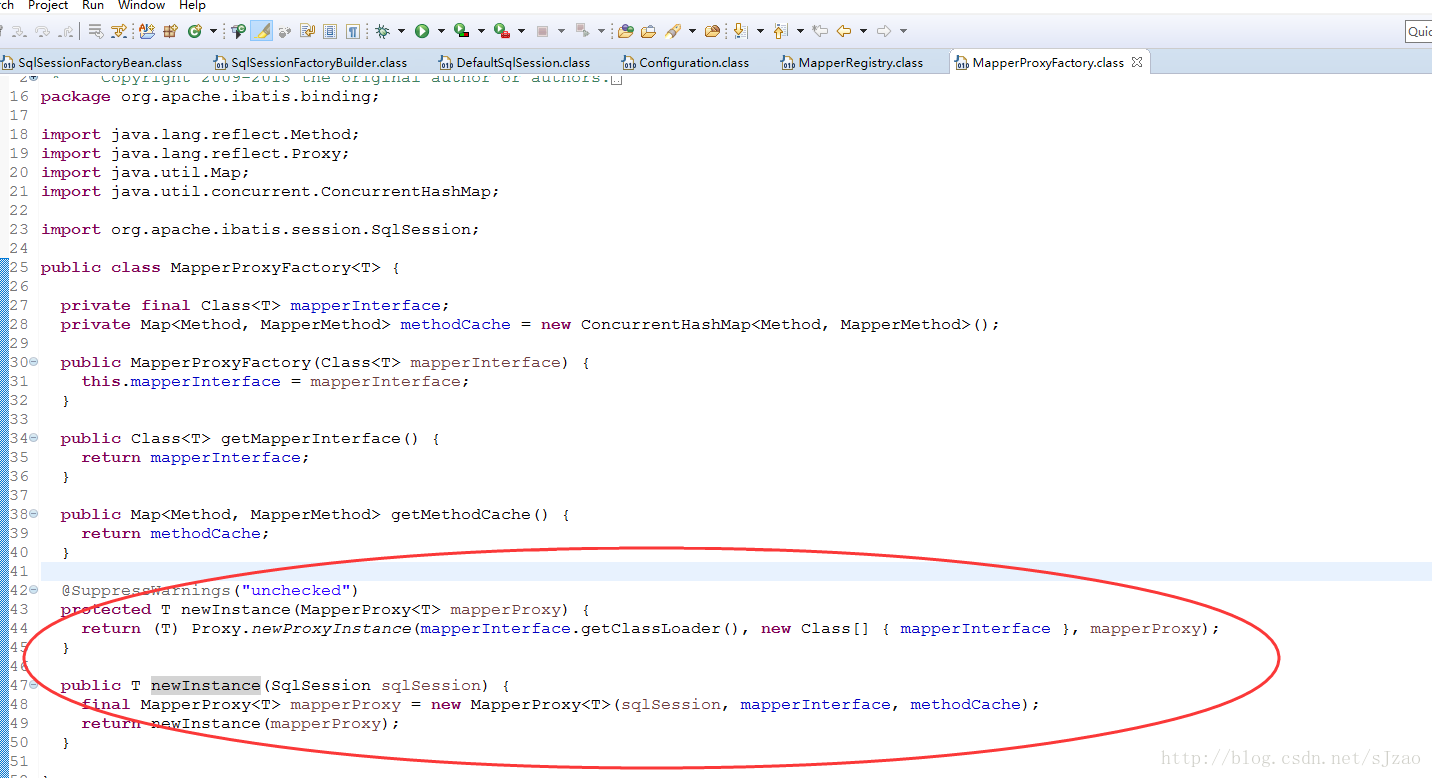Click the Last Edit Location icon
Screen dimensions: 1432x778
click(x=820, y=31)
